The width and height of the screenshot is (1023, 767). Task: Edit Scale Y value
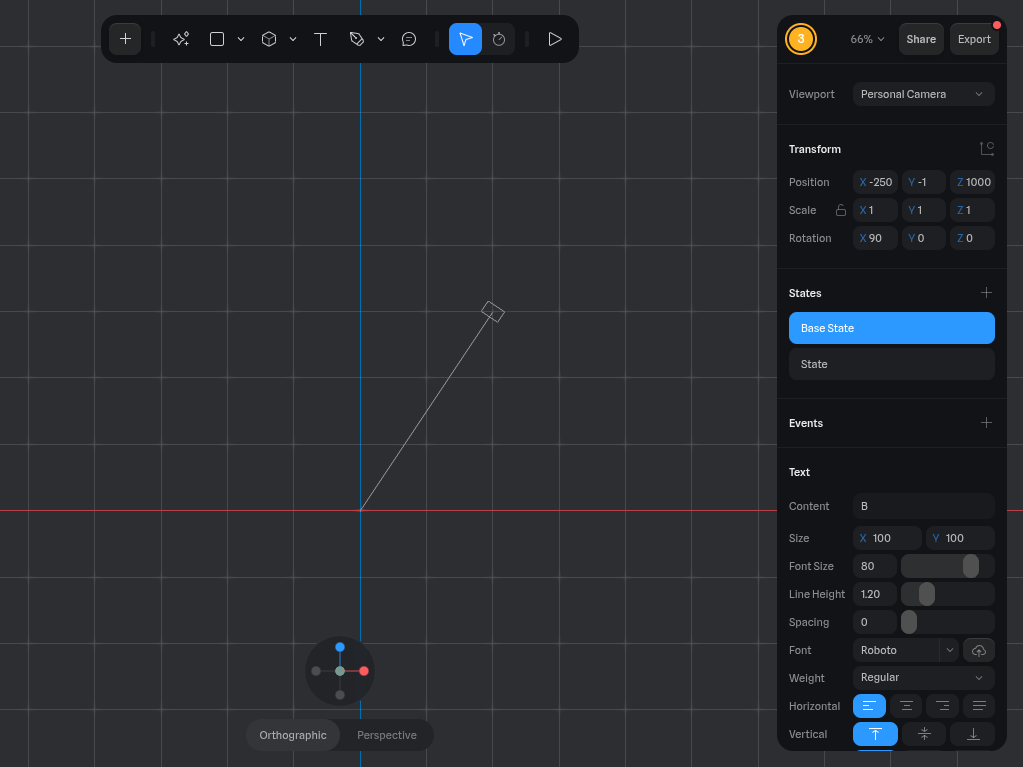(923, 210)
